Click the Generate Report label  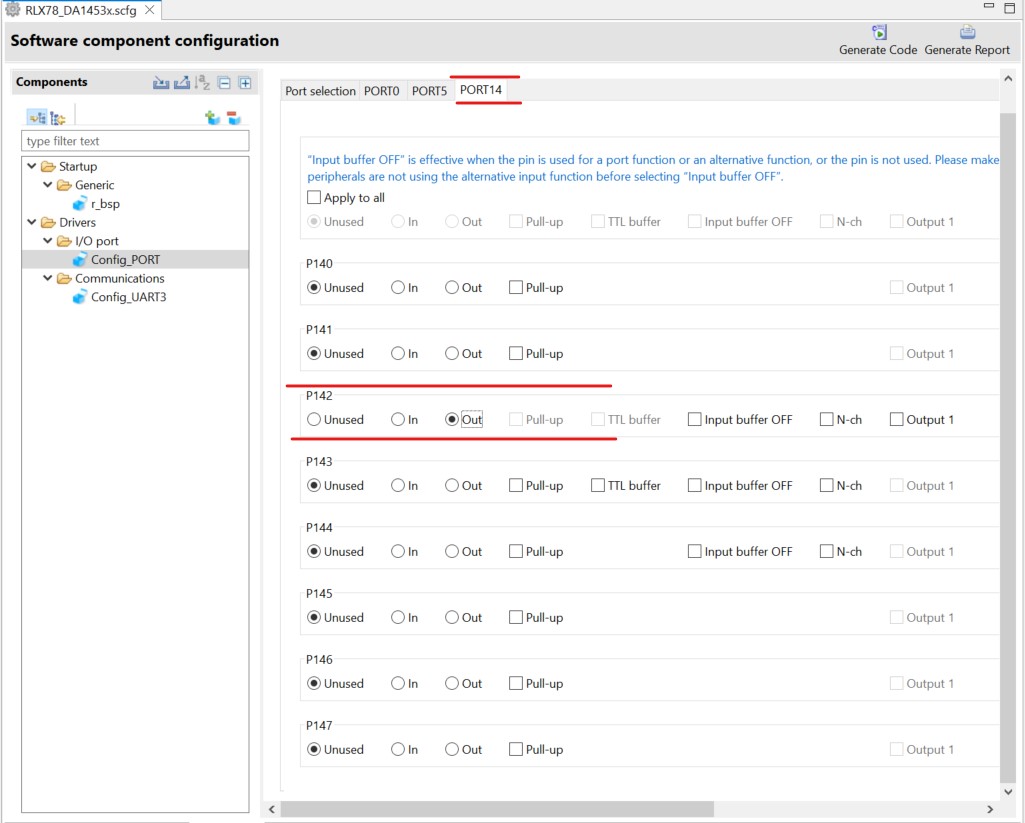pyautogui.click(x=967, y=50)
